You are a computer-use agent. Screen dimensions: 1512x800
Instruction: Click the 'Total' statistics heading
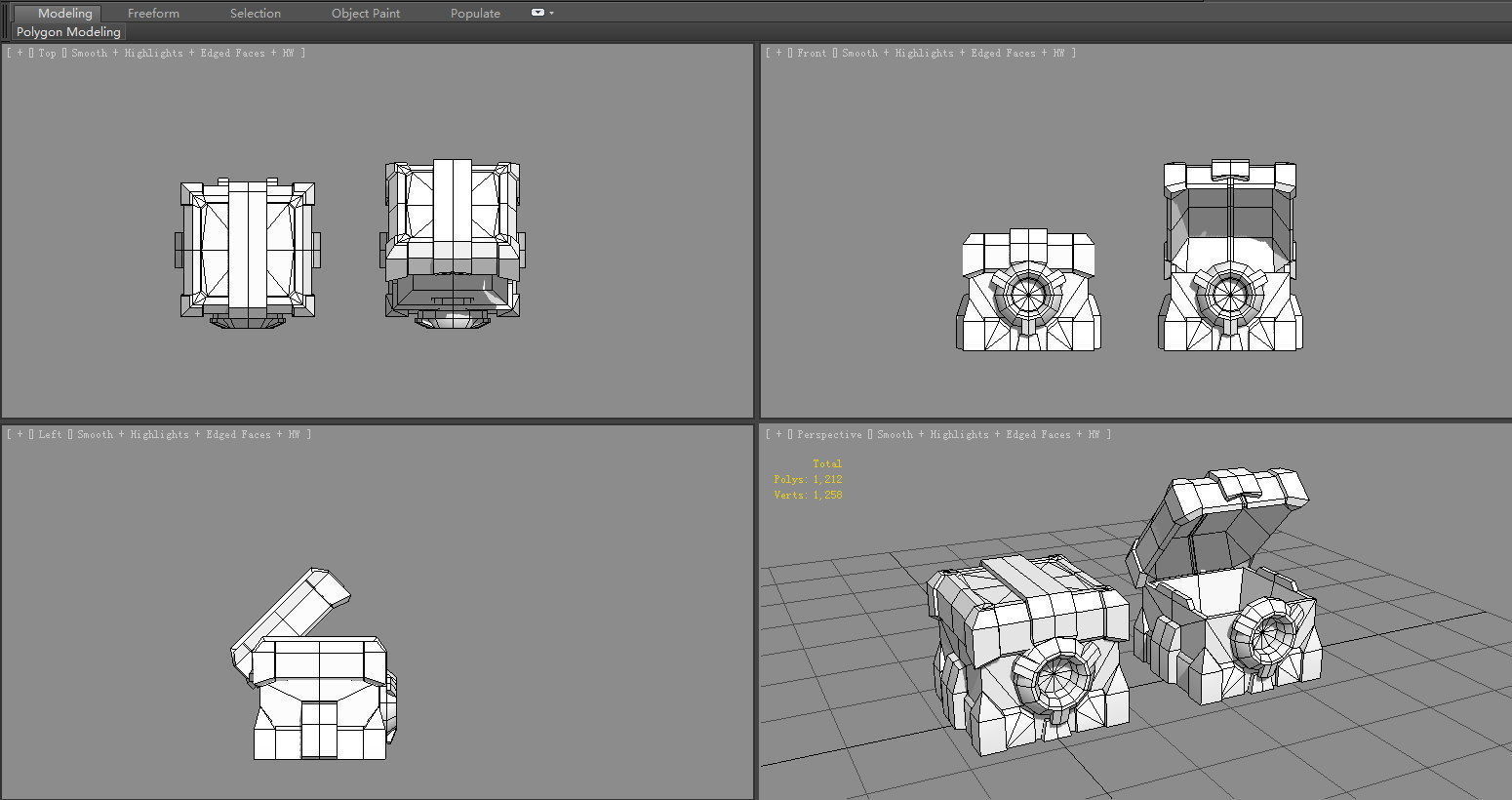[827, 463]
